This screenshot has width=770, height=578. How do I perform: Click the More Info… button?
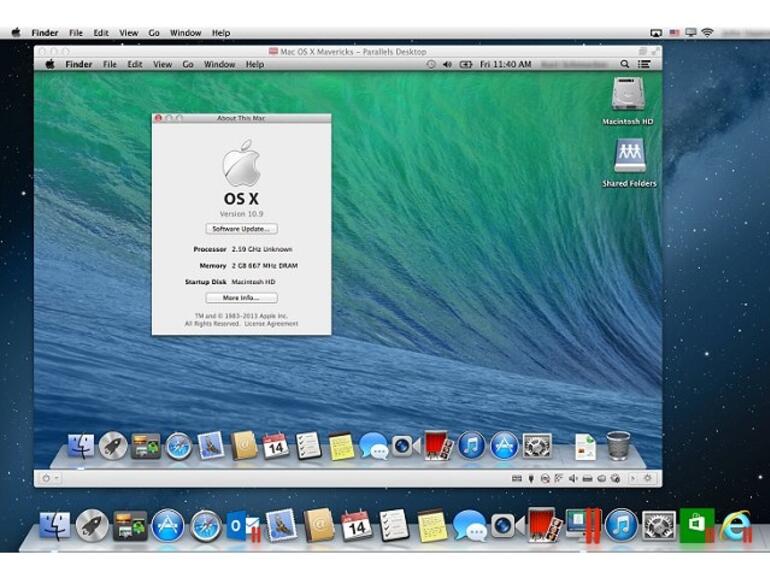coord(241,298)
